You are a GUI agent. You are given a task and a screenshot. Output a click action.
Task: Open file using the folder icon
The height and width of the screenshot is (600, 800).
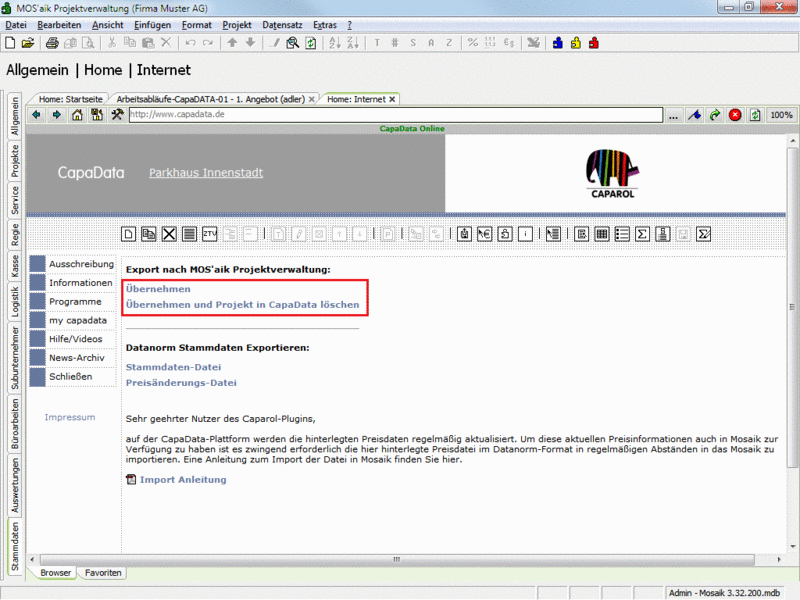(x=28, y=43)
